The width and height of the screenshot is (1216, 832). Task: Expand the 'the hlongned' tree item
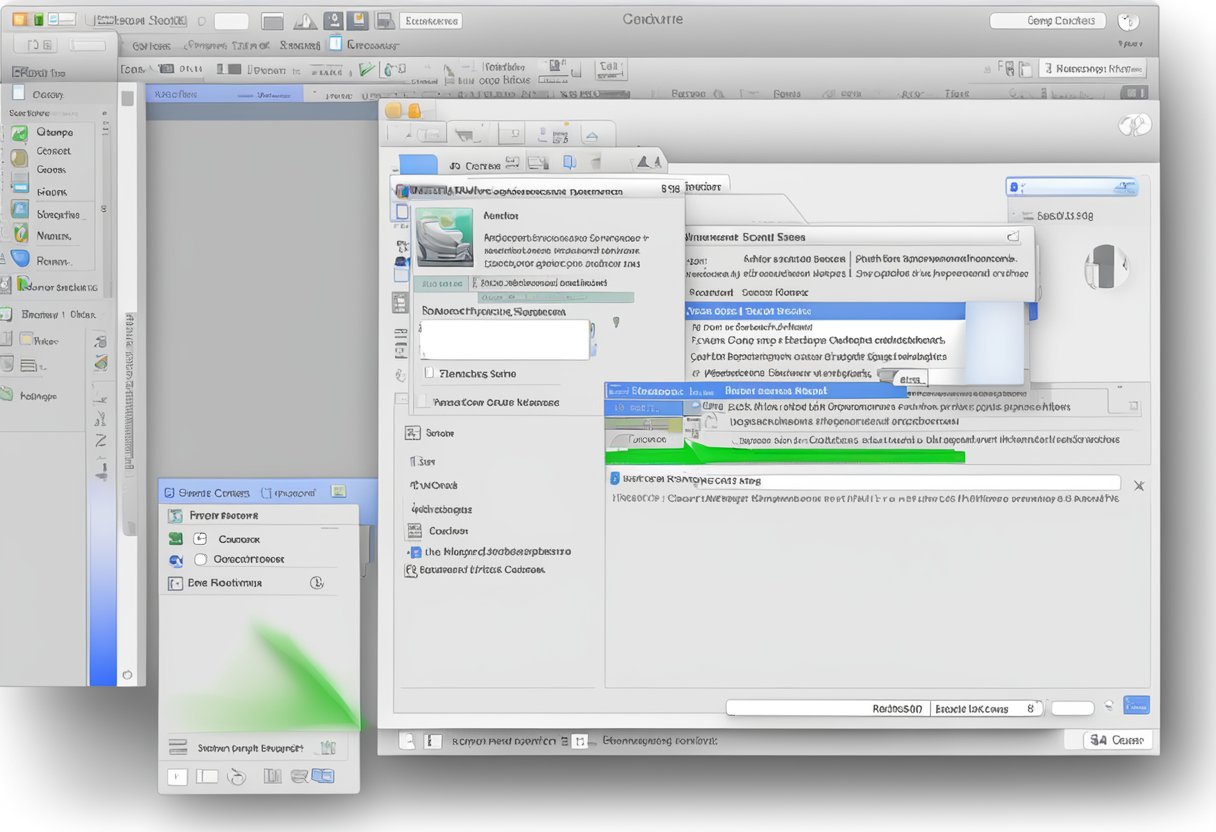(410, 552)
